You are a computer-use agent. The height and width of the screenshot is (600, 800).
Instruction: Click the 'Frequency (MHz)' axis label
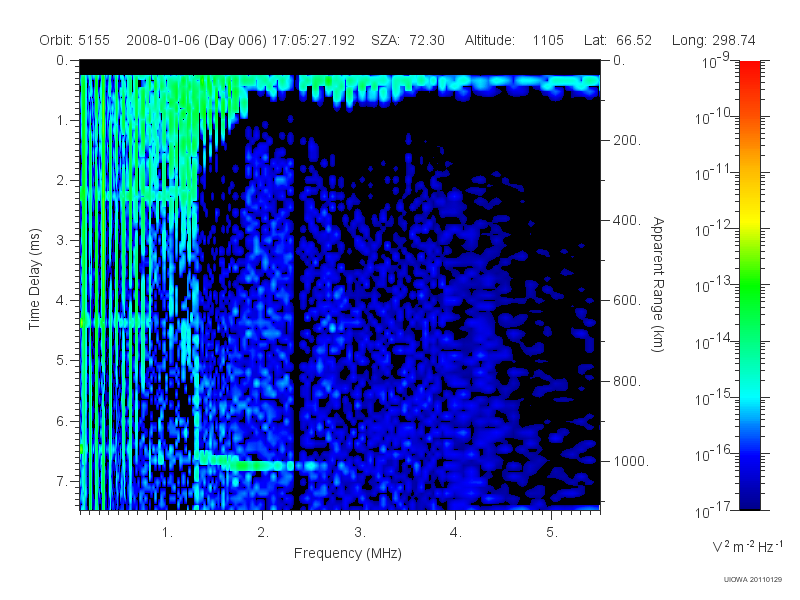347,554
